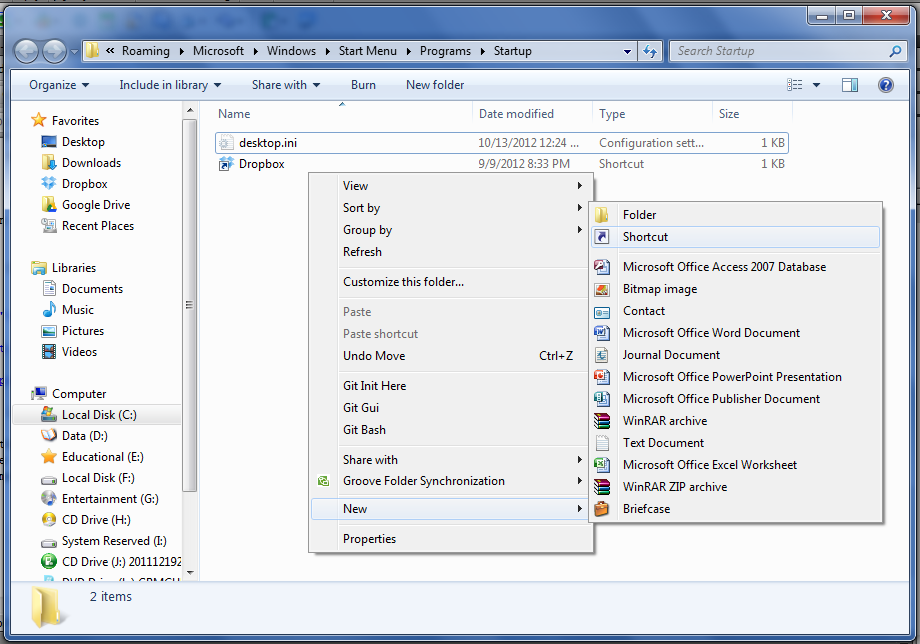Click the WinRAR archive icon
920x644 pixels.
point(601,421)
